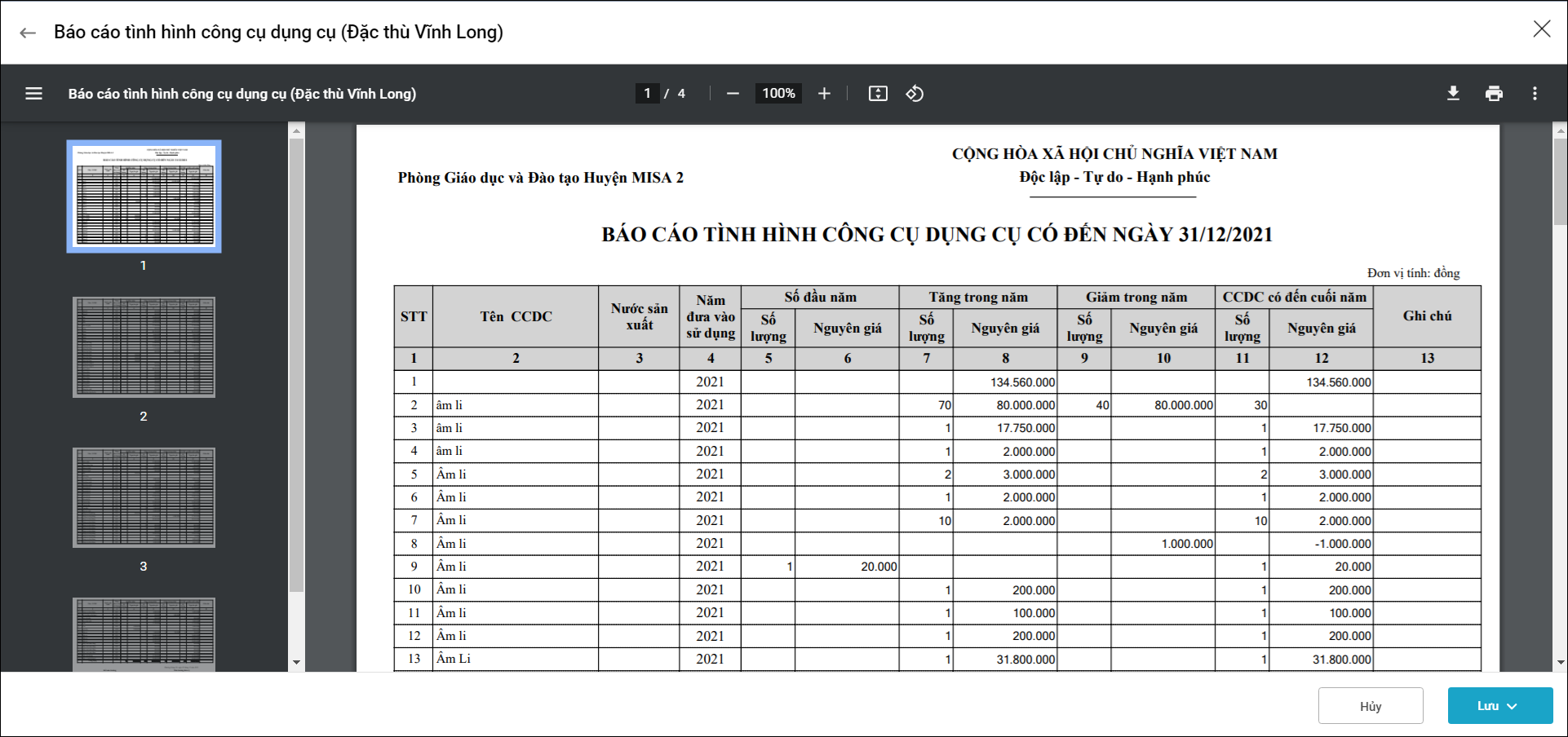Click document scroll down arrow
The image size is (1568, 737).
[x=1560, y=663]
